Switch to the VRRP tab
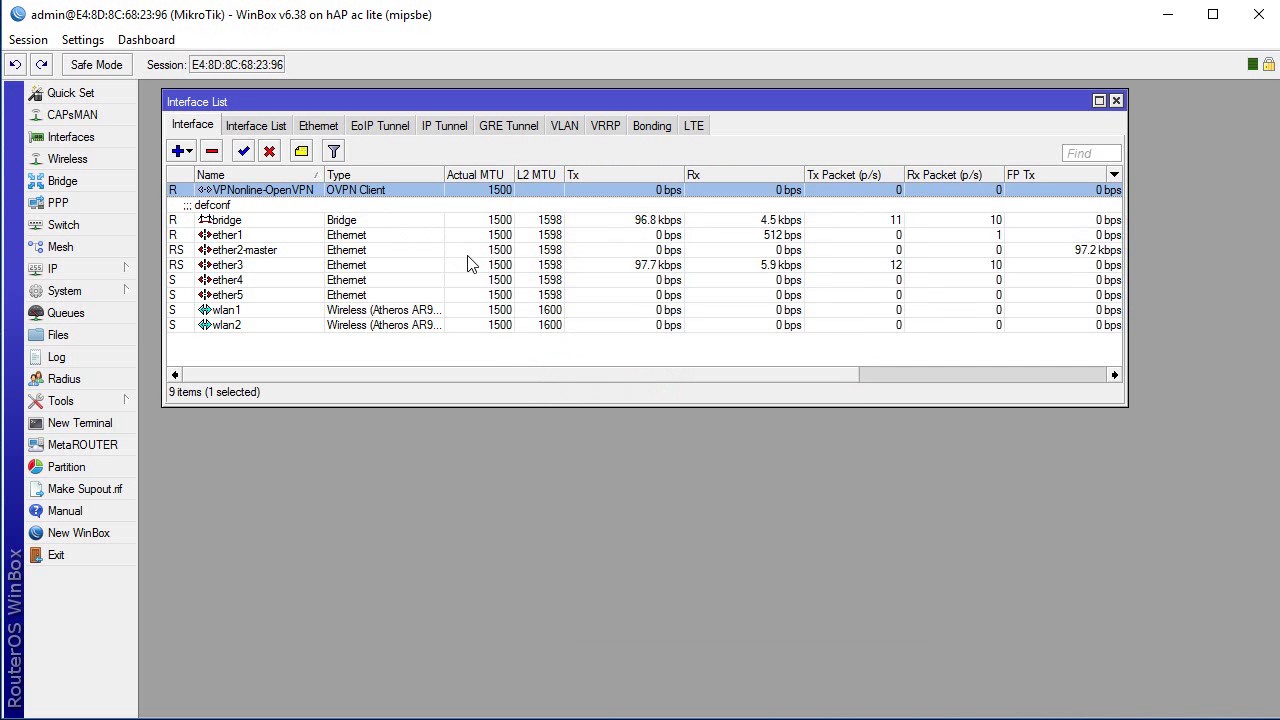 point(605,126)
